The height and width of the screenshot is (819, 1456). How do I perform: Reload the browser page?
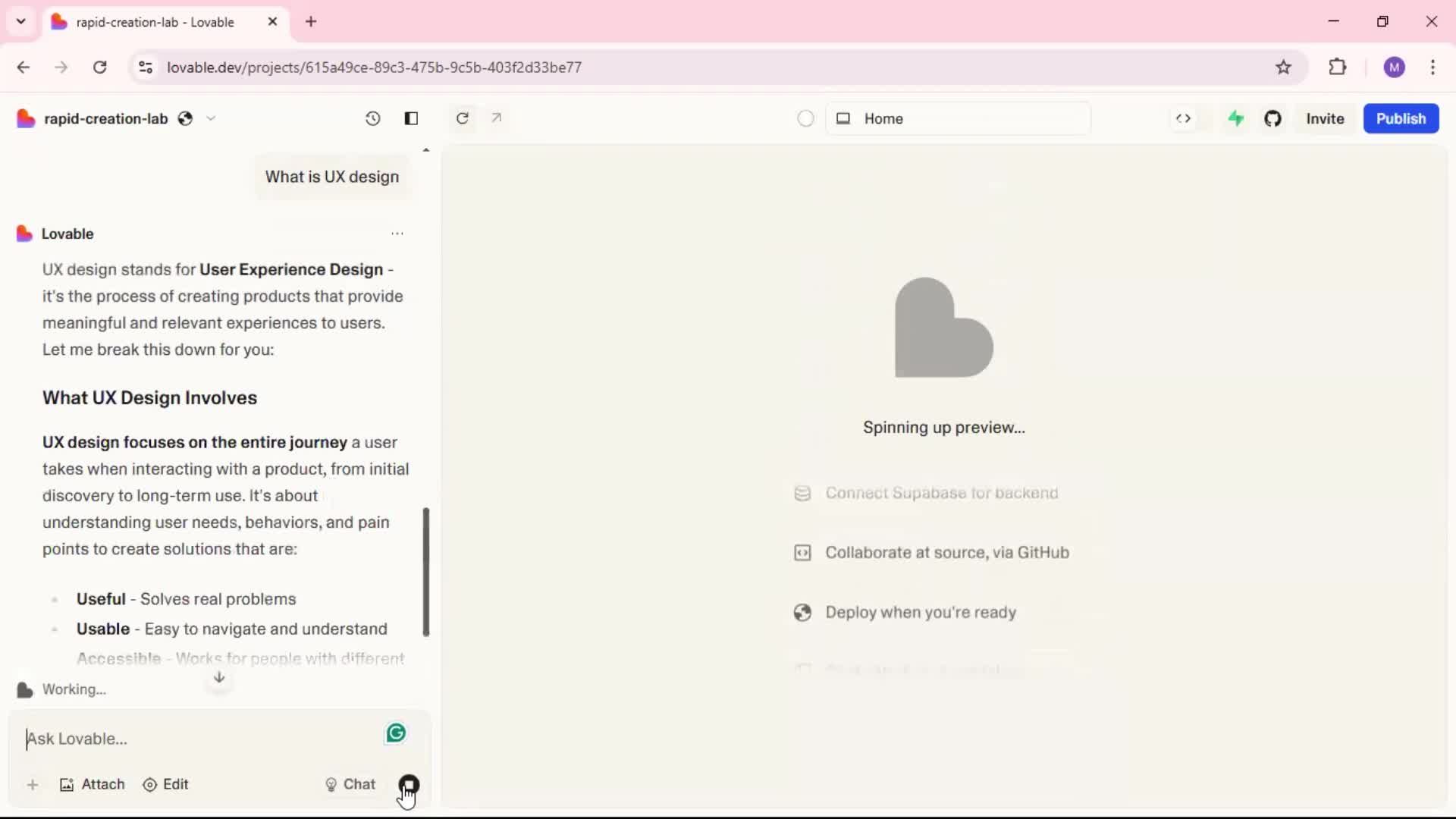(x=99, y=67)
